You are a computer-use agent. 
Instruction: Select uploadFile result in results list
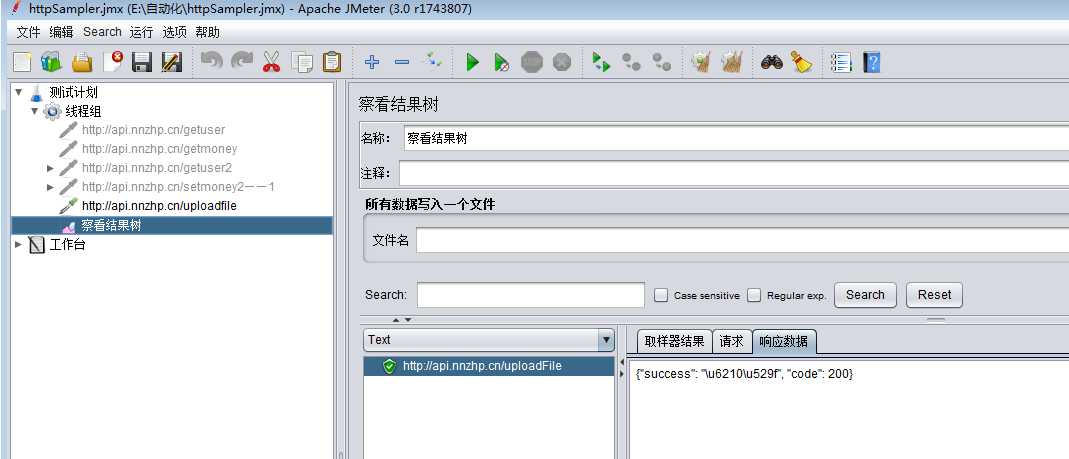coord(489,366)
